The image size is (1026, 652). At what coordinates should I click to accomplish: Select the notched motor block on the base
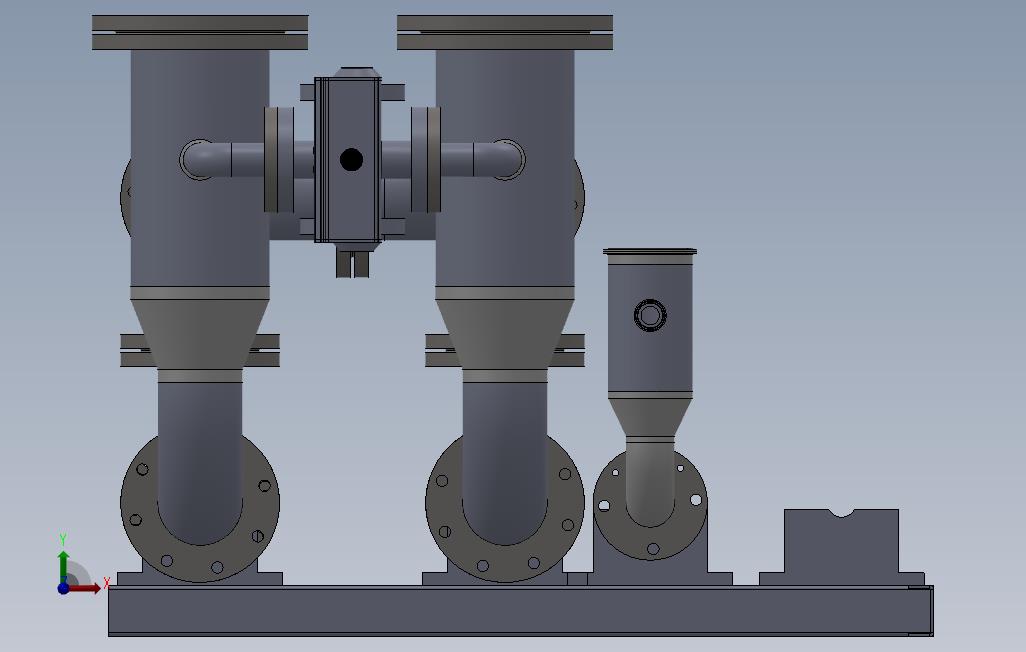[x=841, y=547]
